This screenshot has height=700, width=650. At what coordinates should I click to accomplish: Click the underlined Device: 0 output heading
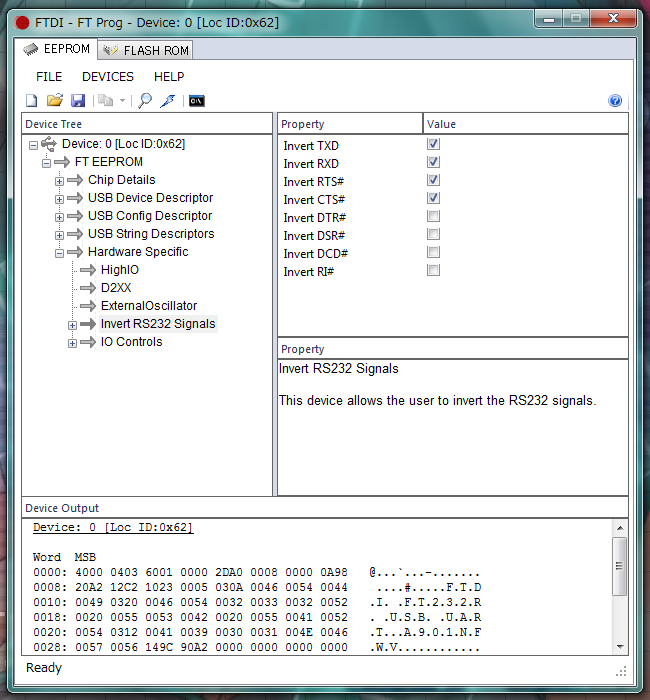(113, 527)
